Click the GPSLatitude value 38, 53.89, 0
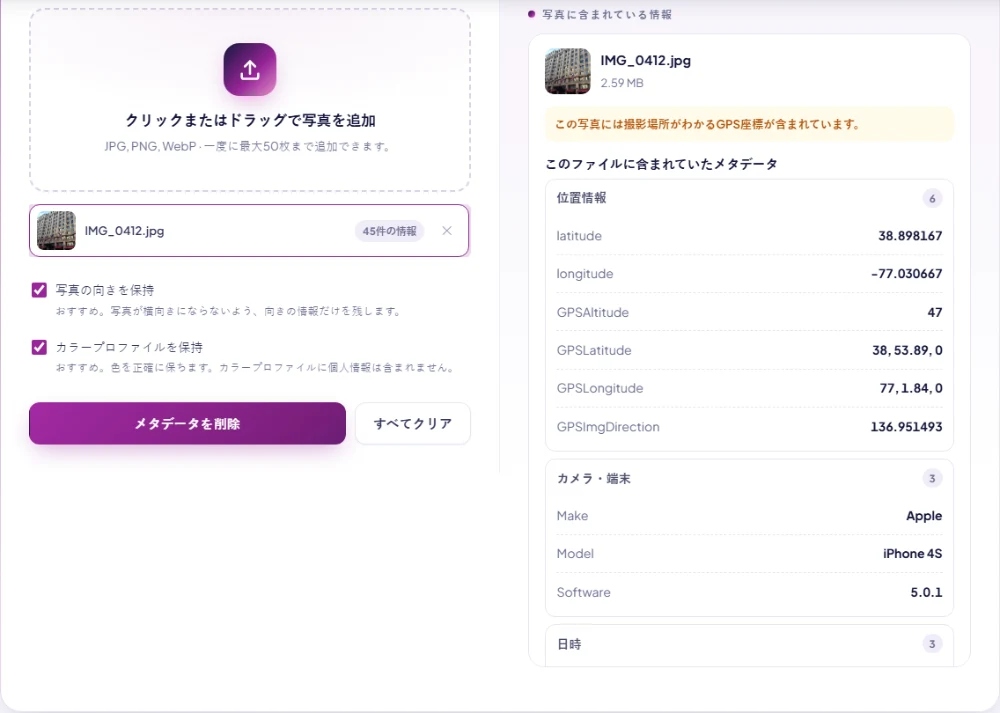 pyautogui.click(x=907, y=350)
